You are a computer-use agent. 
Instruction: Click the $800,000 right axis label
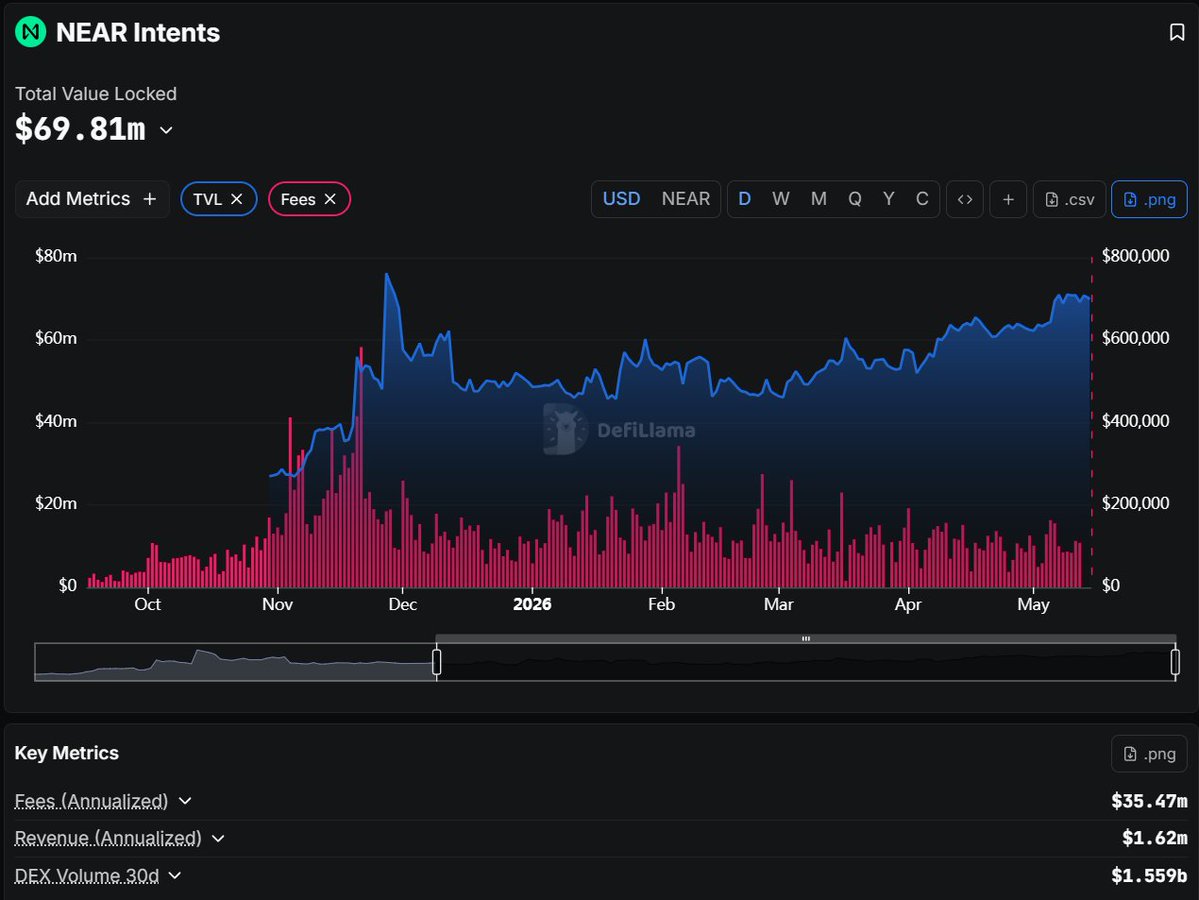point(1136,256)
